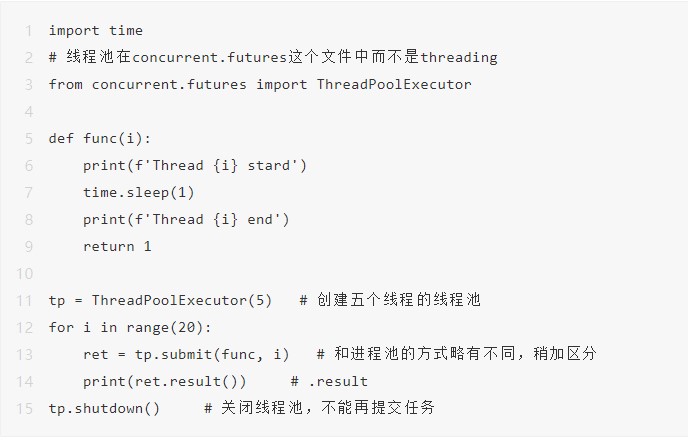Click the comment after tp.submit
Image resolution: width=688 pixels, height=441 pixels.
click(x=456, y=354)
